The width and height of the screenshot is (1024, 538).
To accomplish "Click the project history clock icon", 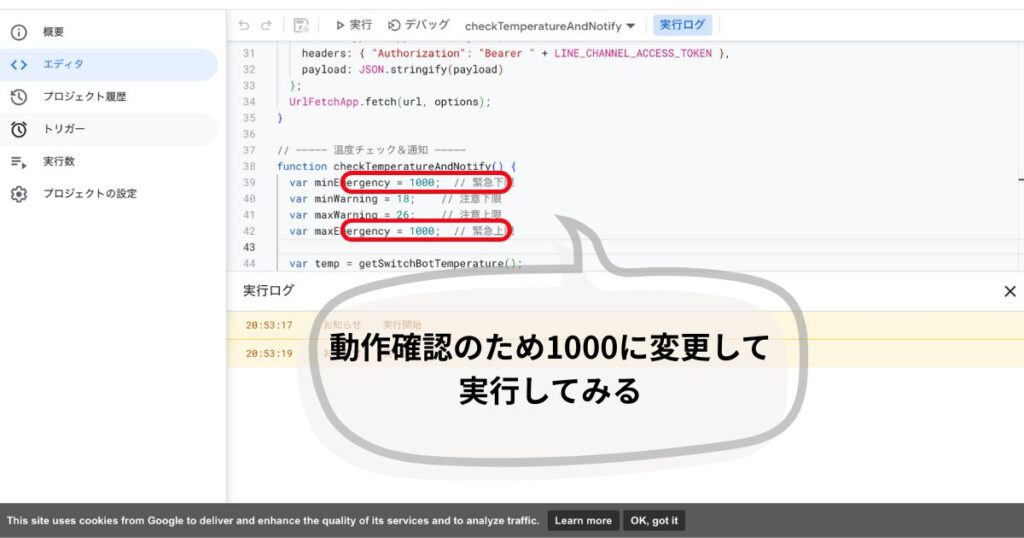I will (x=19, y=97).
